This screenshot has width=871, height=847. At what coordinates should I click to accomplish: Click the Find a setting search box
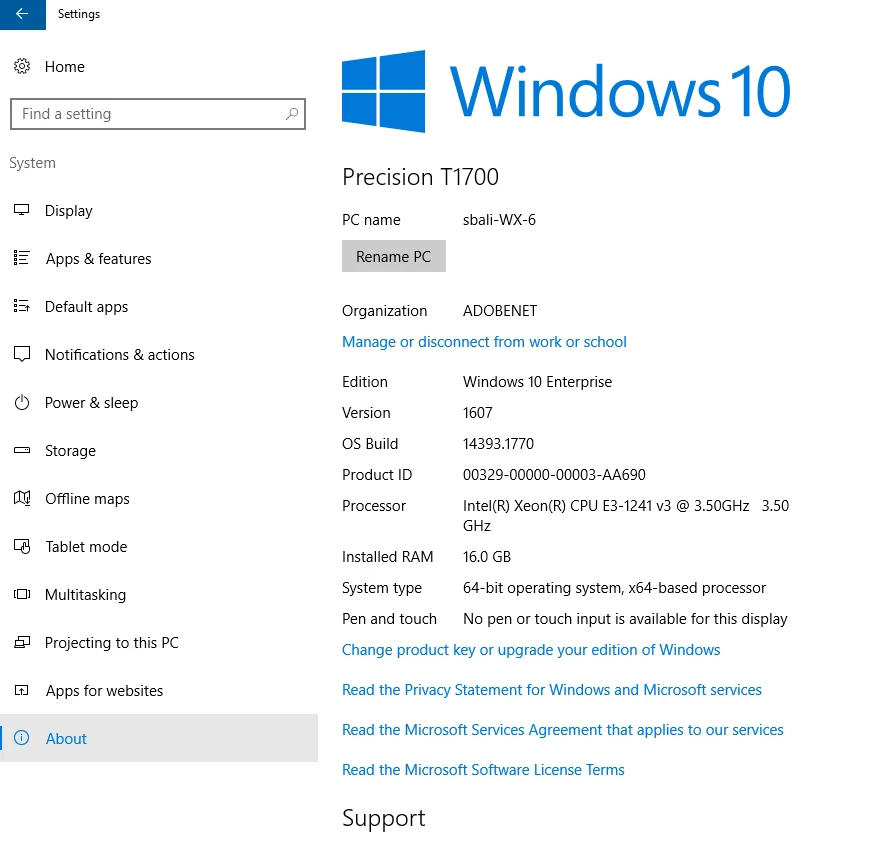[158, 114]
